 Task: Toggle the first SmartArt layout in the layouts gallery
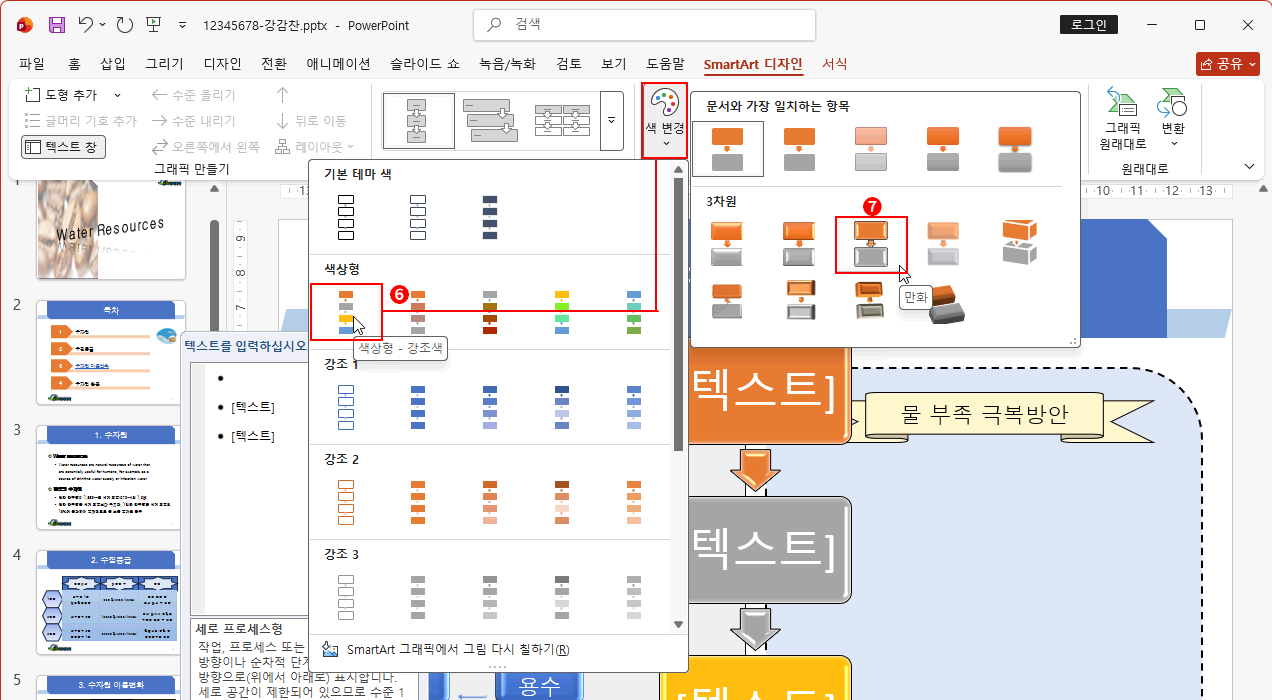pyautogui.click(x=418, y=120)
